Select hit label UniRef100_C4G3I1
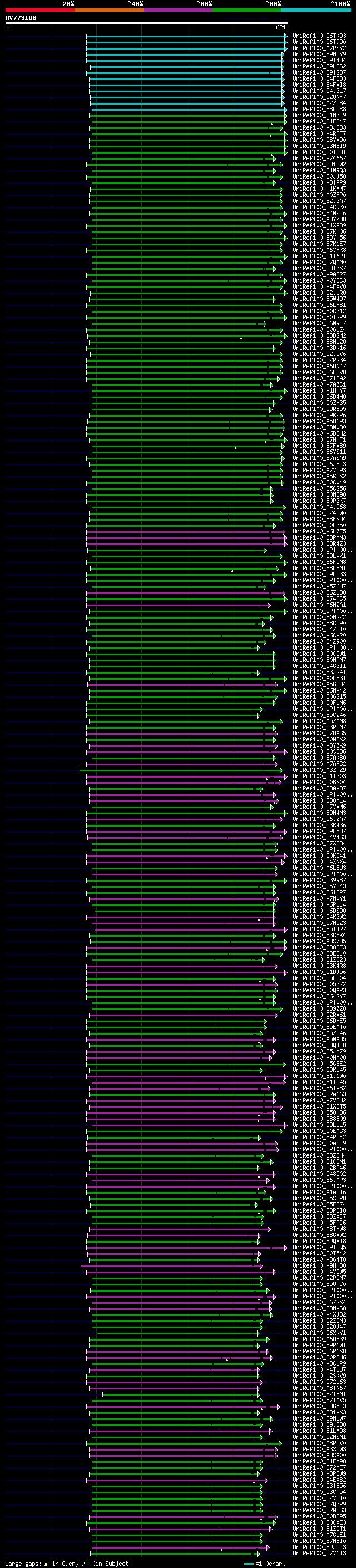This screenshot has width=356, height=1568. [319, 666]
